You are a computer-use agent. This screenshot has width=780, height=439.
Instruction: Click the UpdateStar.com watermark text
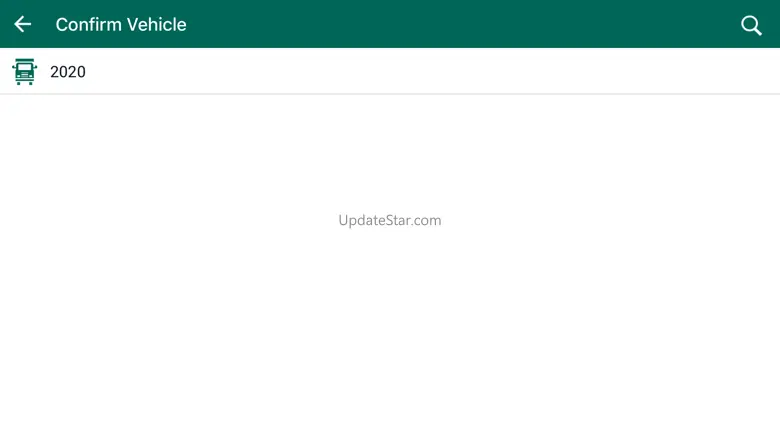390,220
